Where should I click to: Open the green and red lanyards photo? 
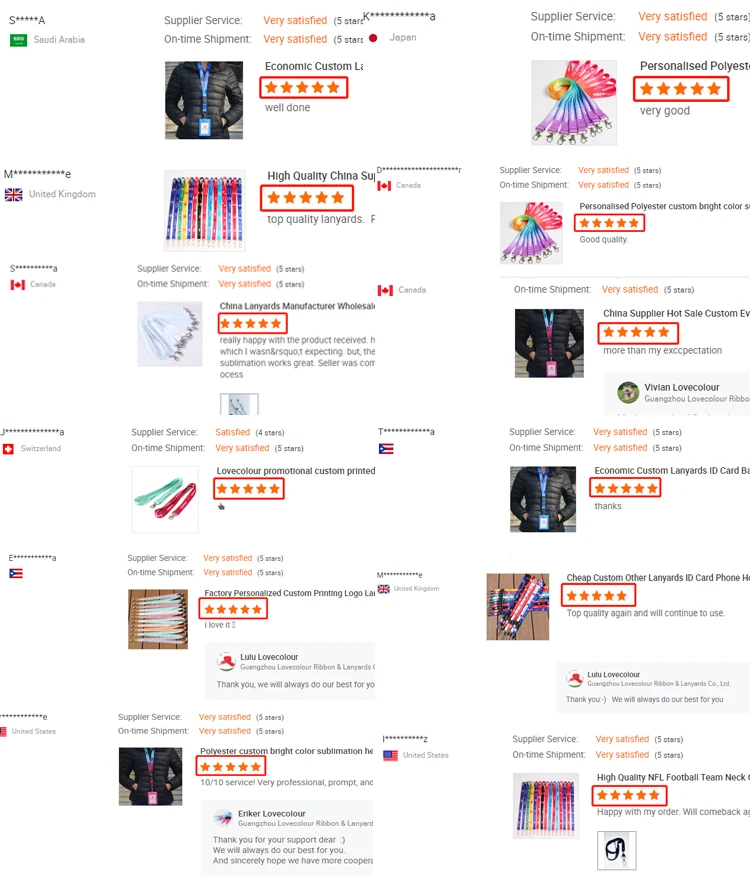pos(165,500)
